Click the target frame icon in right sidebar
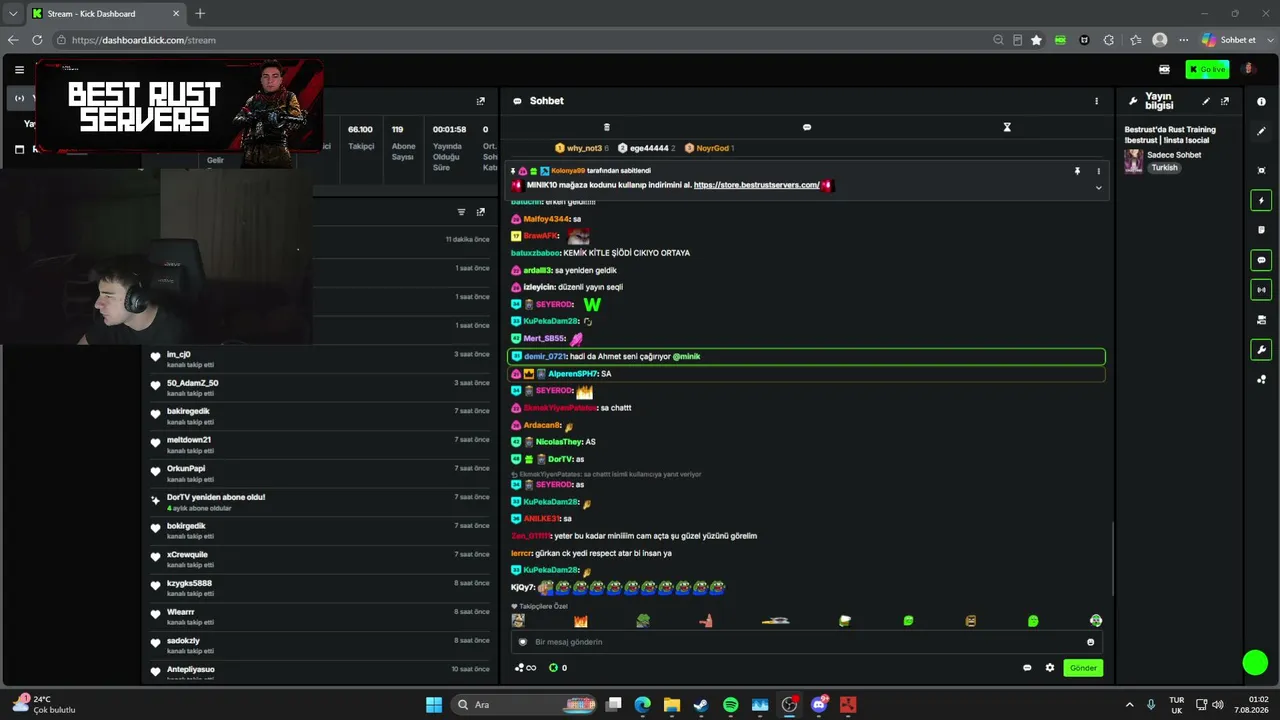The width and height of the screenshot is (1280, 720). click(x=1261, y=170)
